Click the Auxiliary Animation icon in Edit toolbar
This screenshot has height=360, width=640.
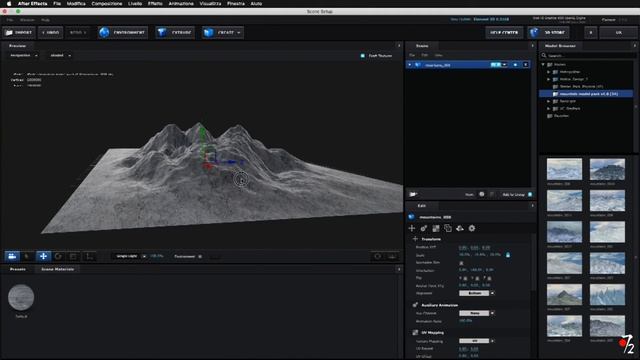pyautogui.click(x=424, y=228)
